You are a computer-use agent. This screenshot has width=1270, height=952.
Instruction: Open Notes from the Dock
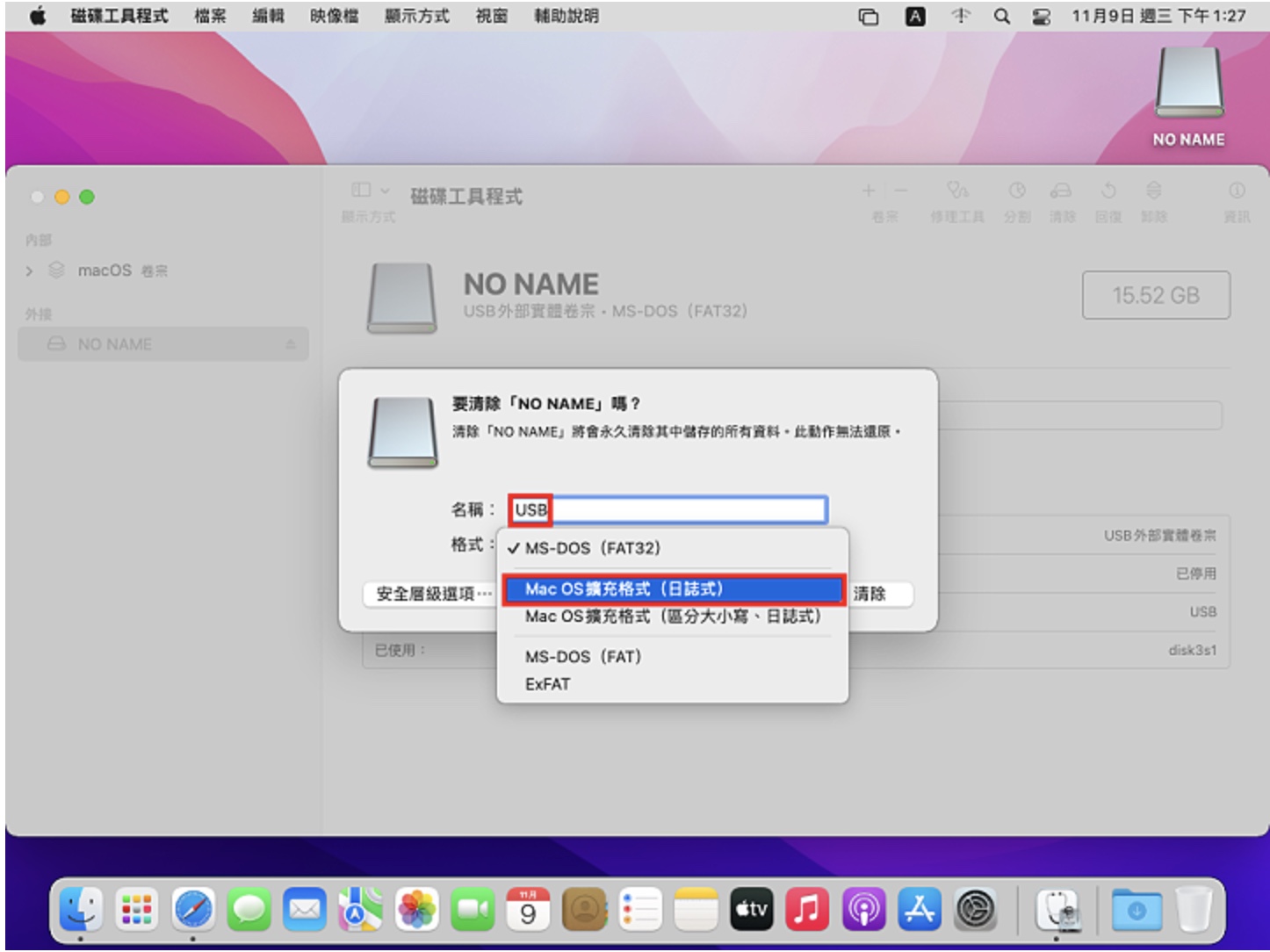click(x=696, y=909)
